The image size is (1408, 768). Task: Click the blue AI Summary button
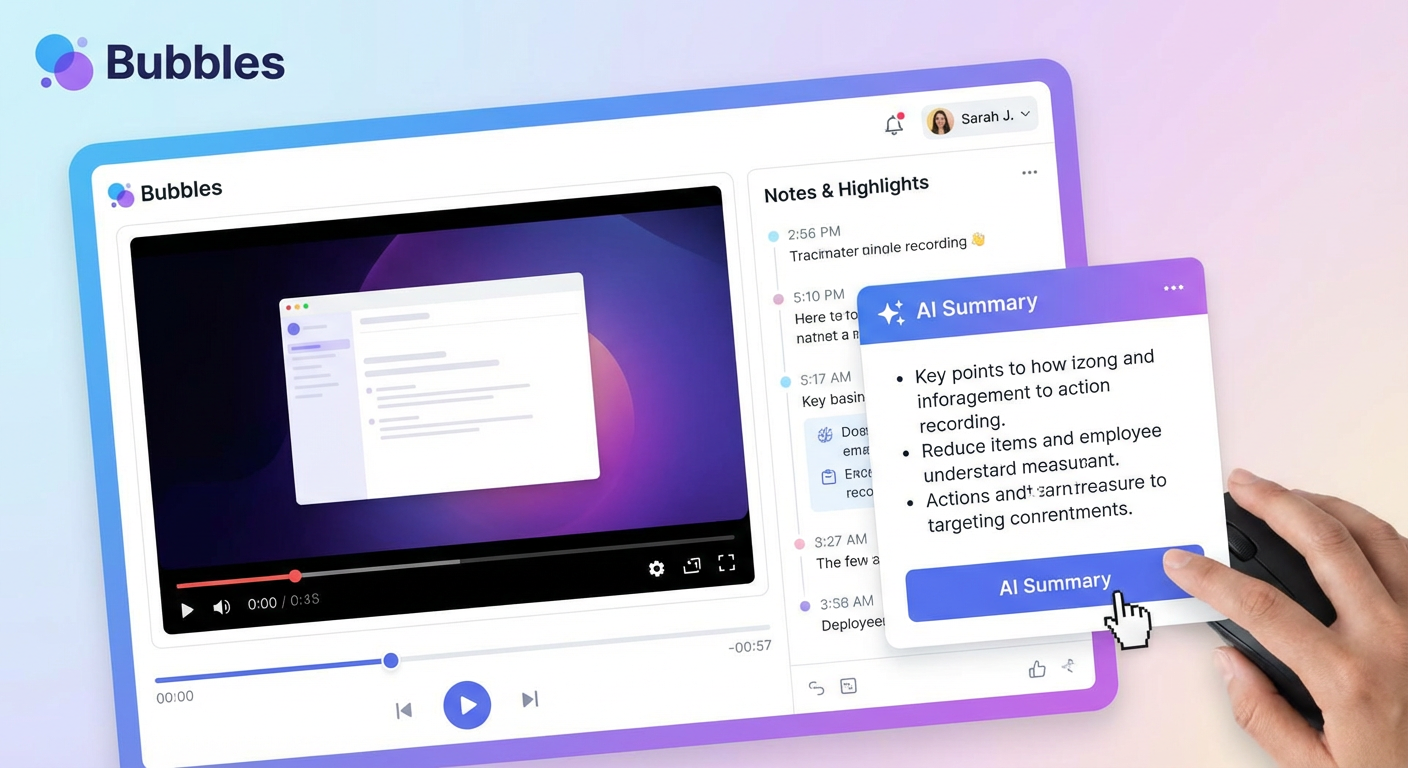[x=1053, y=583]
